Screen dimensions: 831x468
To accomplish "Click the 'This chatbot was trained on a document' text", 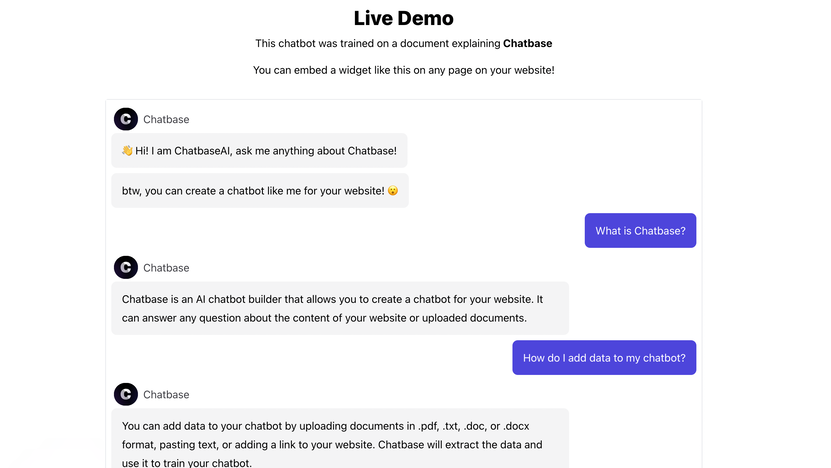I will [378, 44].
